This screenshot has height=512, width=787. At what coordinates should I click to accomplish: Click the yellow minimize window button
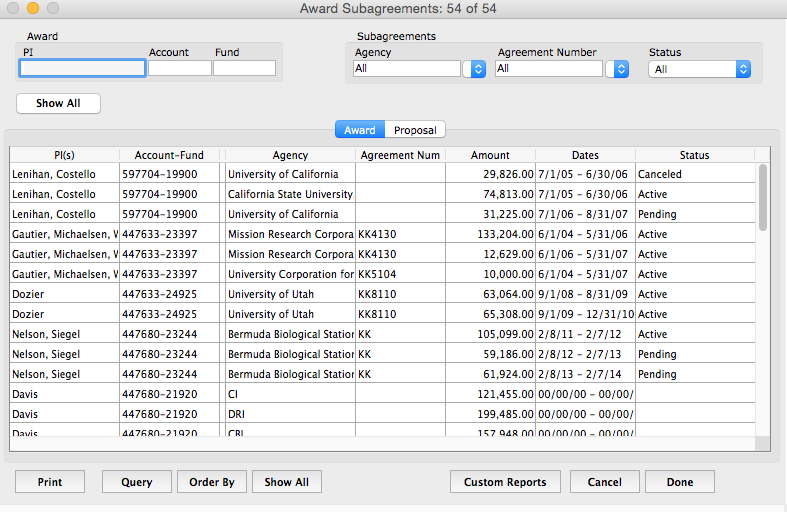(x=32, y=9)
